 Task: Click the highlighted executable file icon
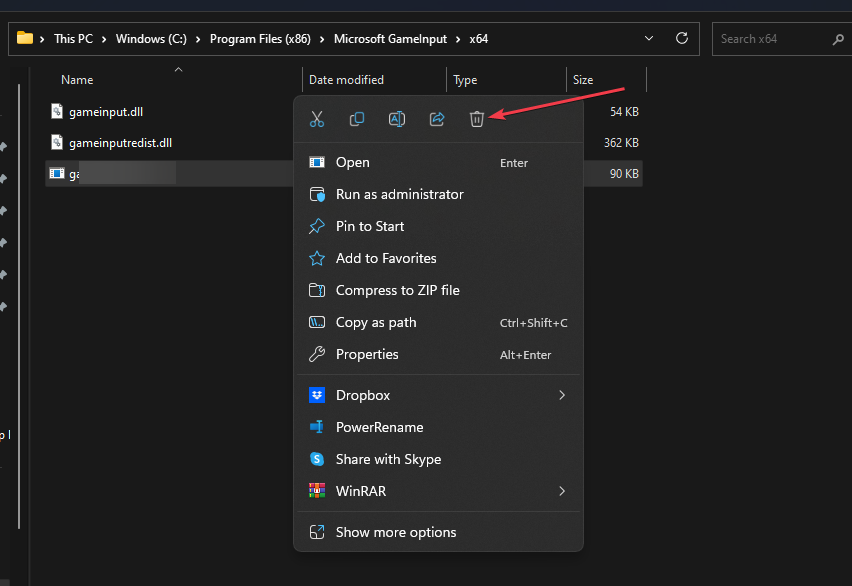[57, 173]
